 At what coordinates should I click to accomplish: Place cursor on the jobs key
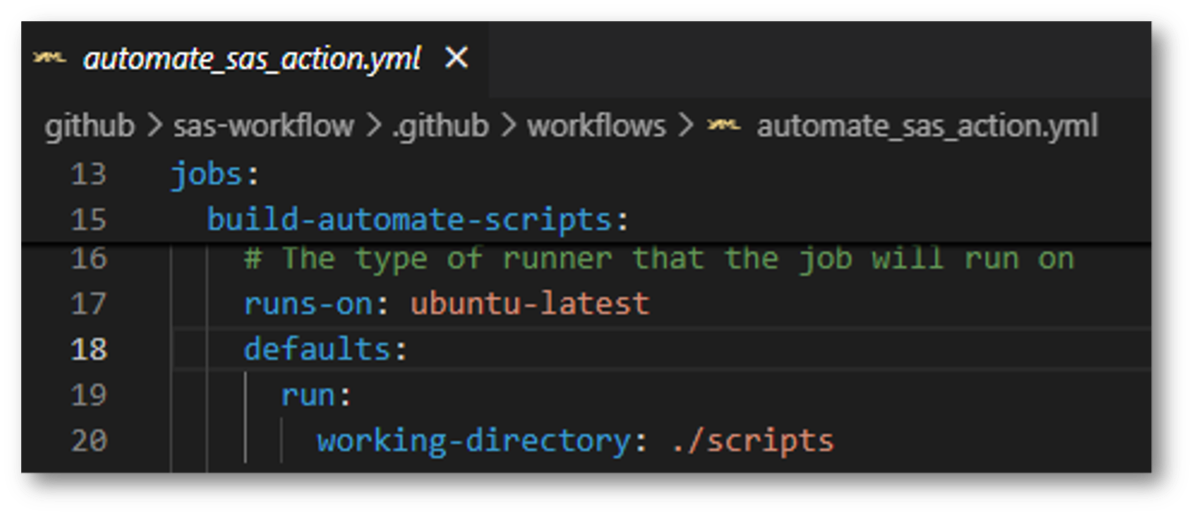click(207, 175)
